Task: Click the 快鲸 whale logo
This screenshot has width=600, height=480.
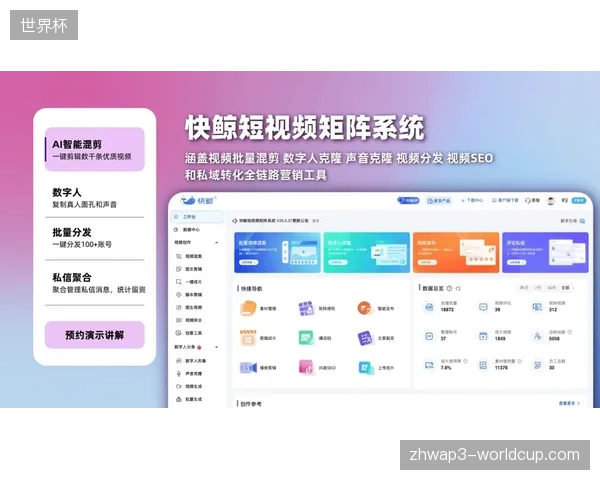Action: [198, 200]
